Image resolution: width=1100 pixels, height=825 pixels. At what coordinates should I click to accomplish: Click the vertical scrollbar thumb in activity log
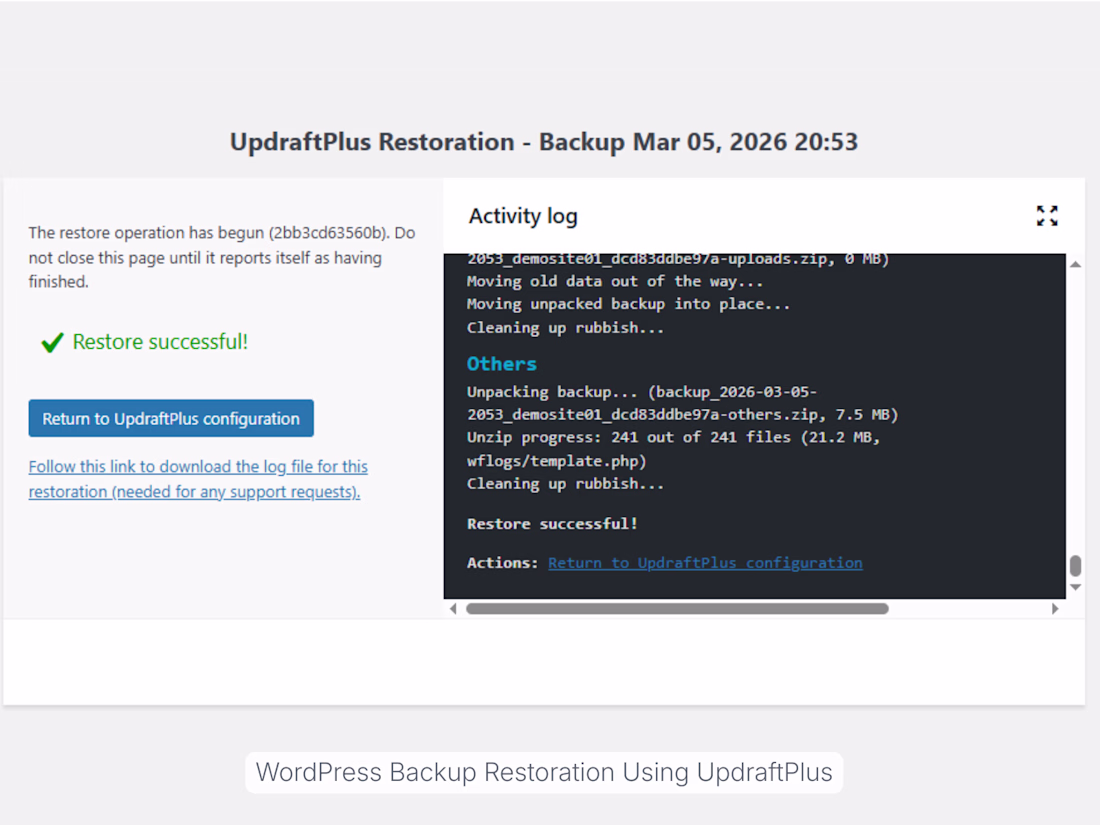[1075, 565]
